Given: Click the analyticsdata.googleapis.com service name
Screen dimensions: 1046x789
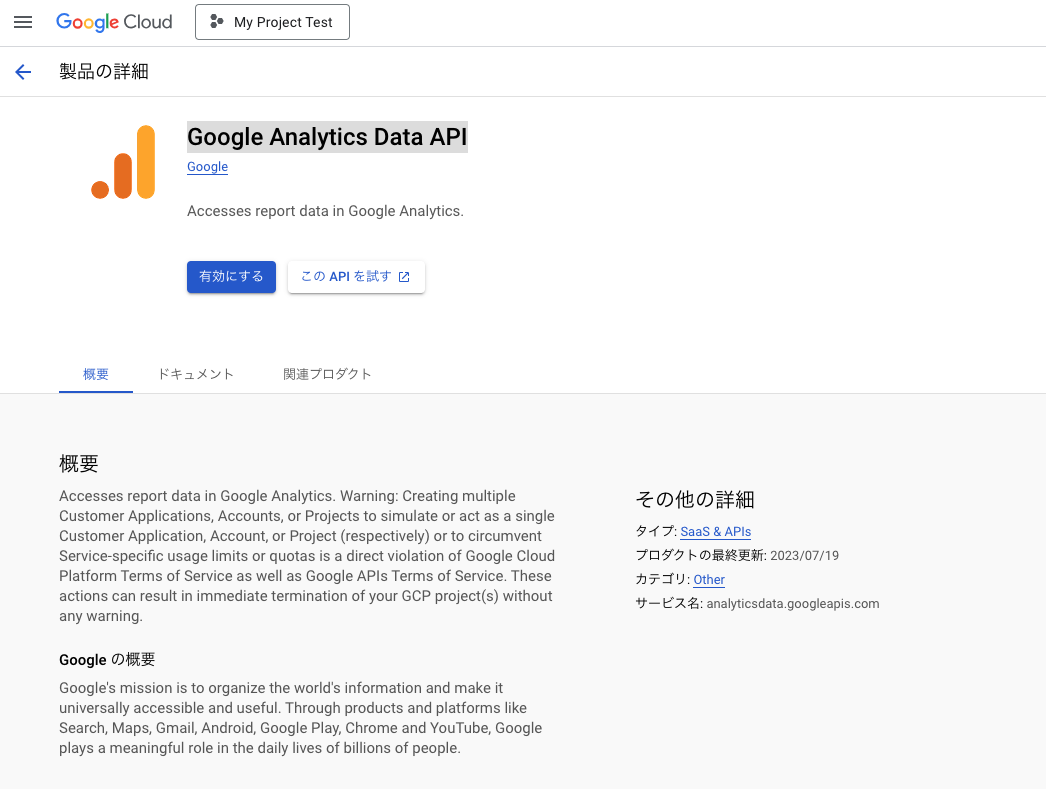Looking at the screenshot, I should [x=792, y=604].
